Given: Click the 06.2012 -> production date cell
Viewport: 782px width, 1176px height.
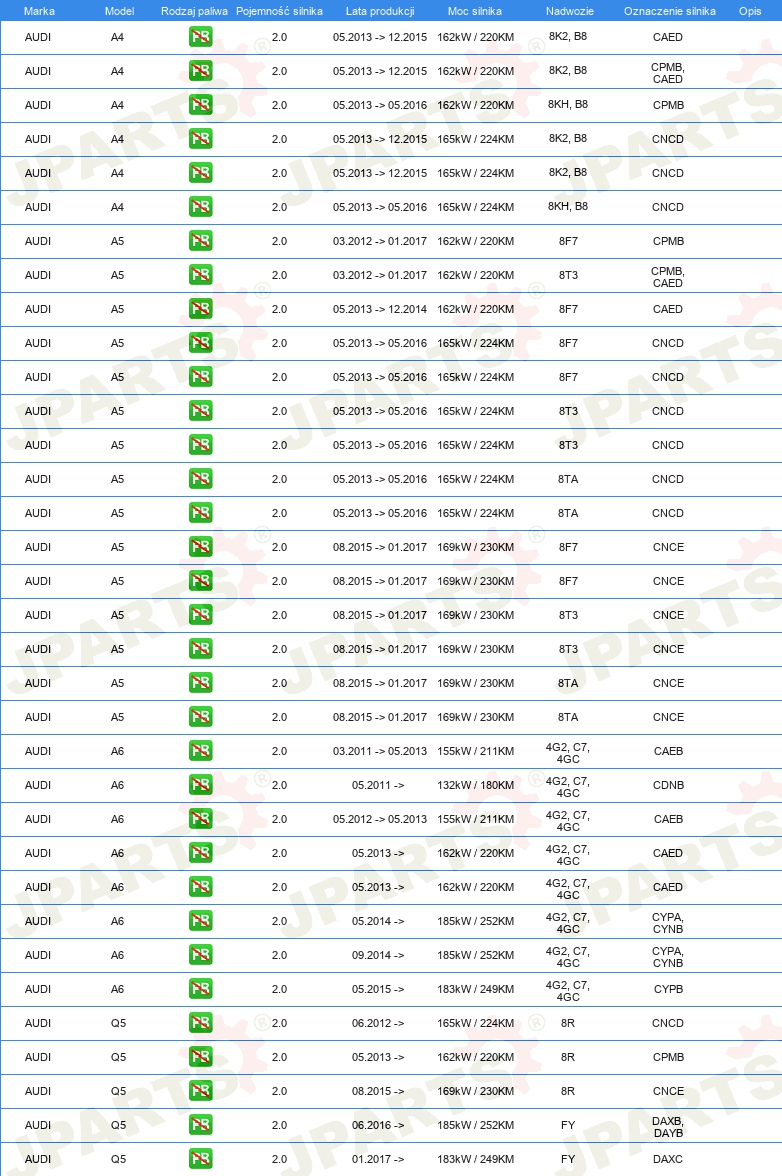Looking at the screenshot, I should [378, 1023].
